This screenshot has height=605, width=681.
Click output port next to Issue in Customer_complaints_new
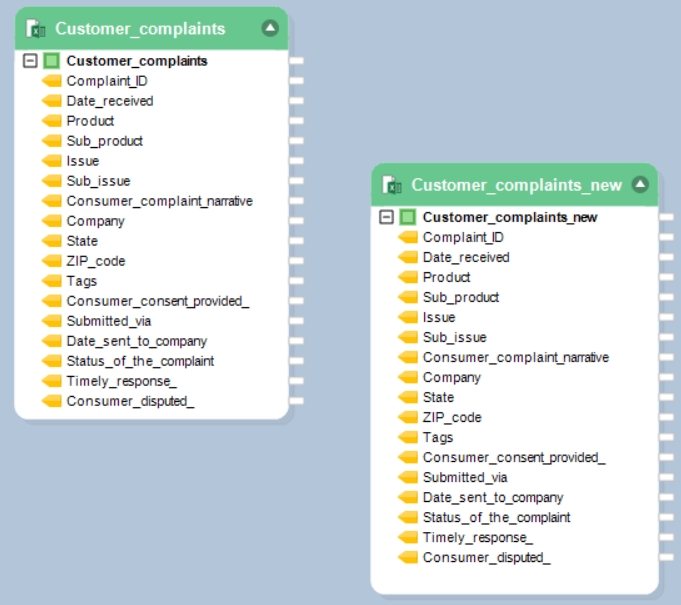coord(667,317)
